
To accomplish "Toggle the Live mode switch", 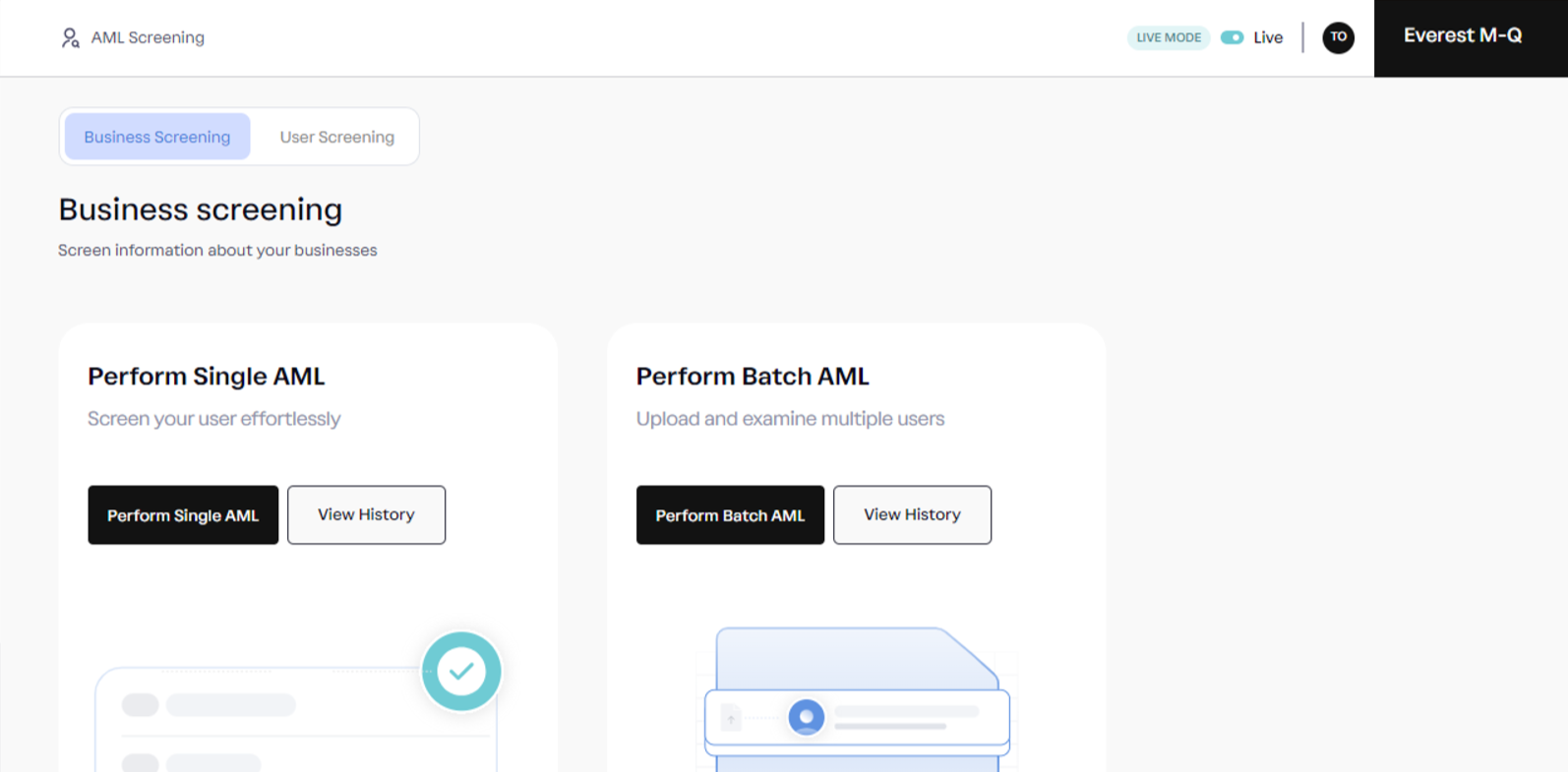I will pos(1232,37).
